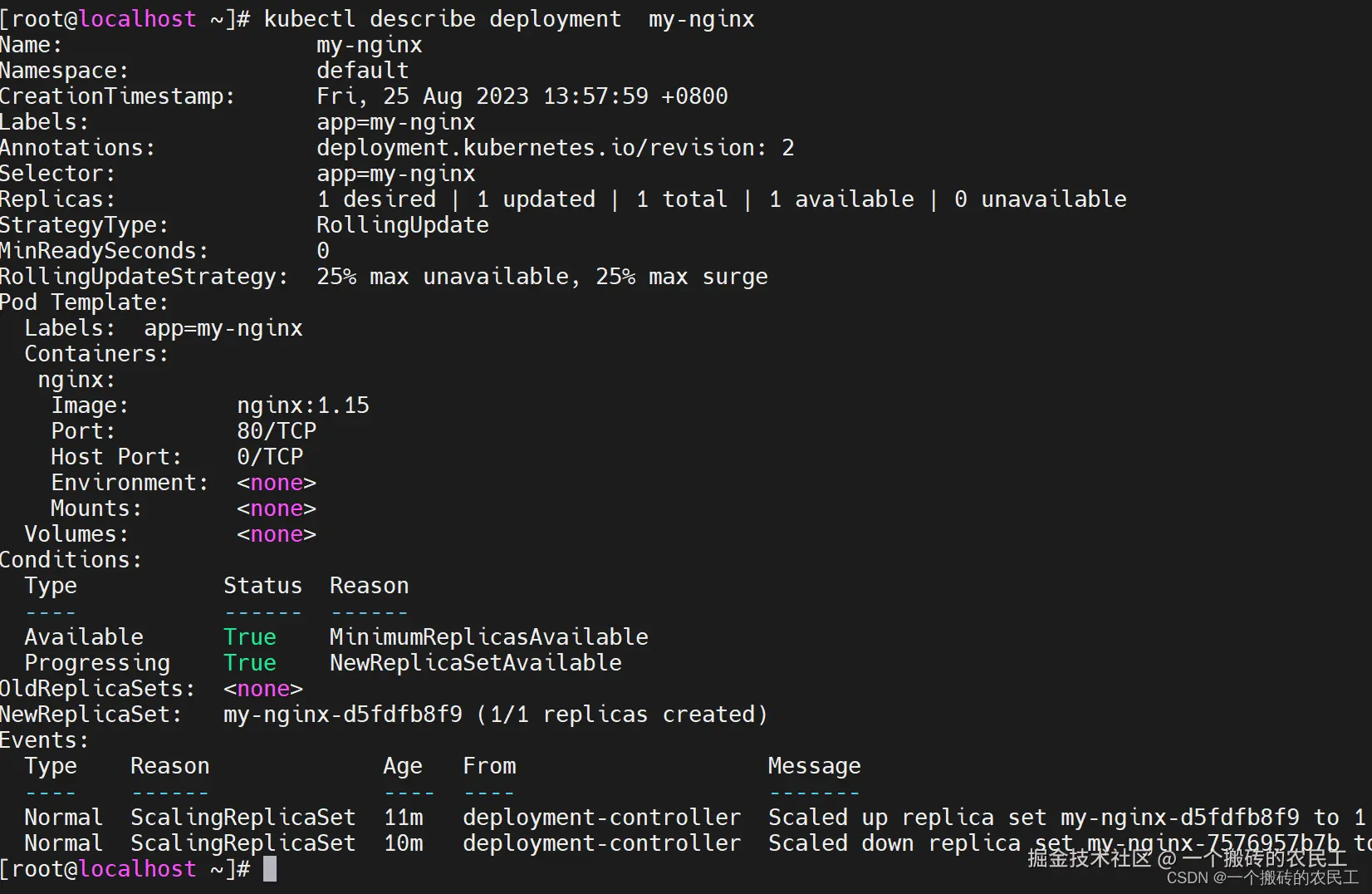Click the MinimumReplicasAvailable reason text
Image resolution: width=1372 pixels, height=894 pixels.
point(489,637)
